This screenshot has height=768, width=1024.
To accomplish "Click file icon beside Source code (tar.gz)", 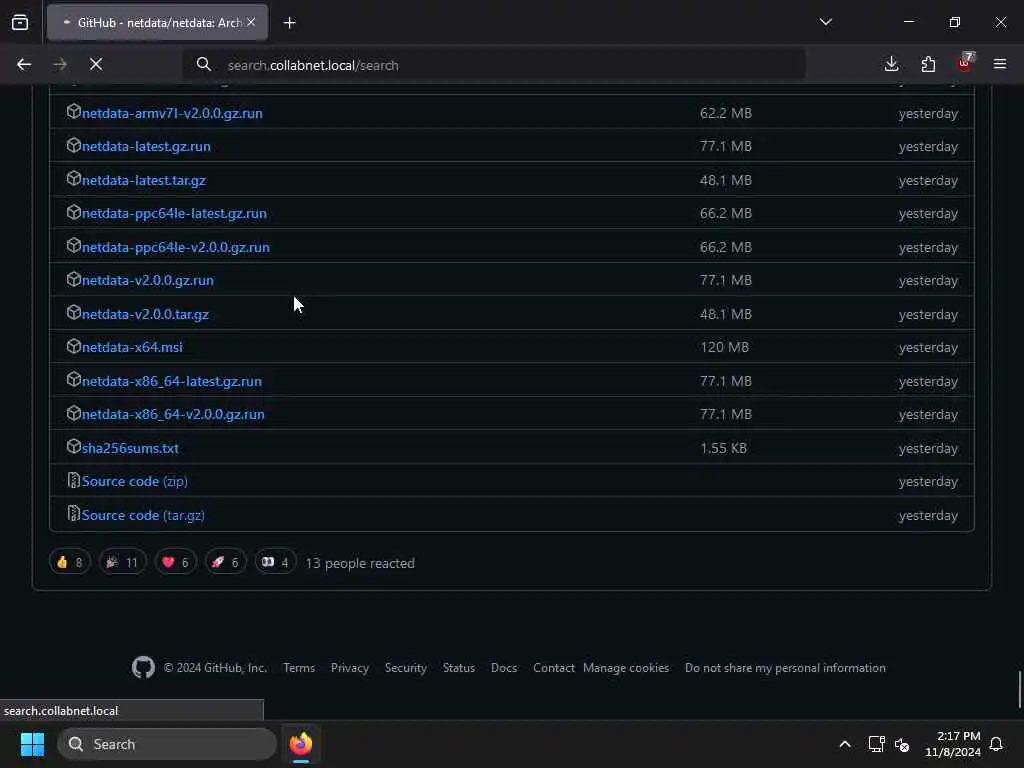I will [x=73, y=514].
